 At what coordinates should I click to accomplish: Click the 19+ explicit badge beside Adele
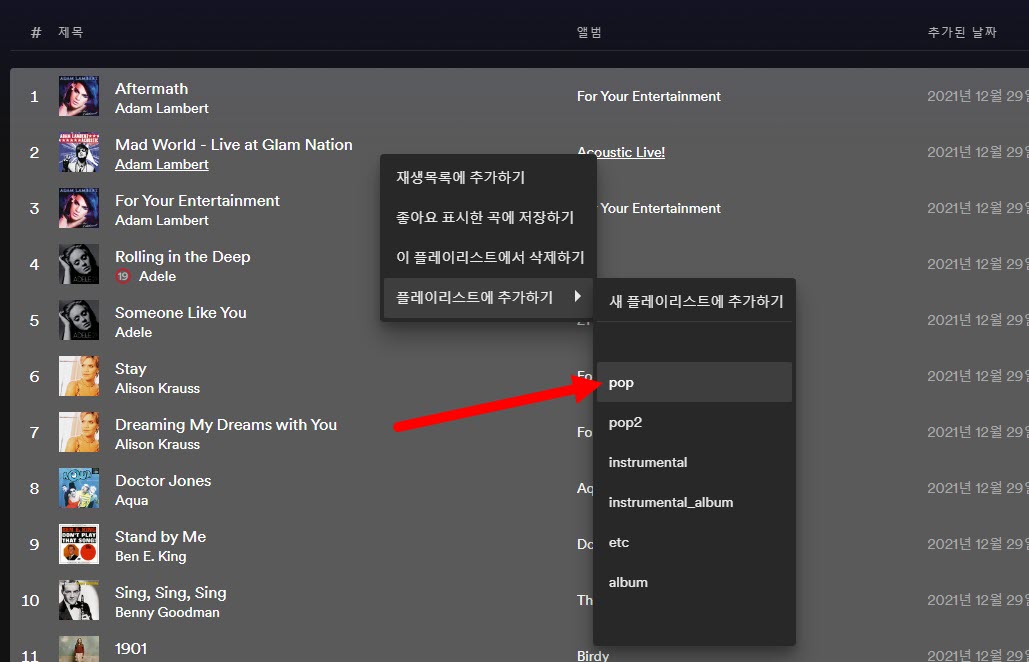[x=123, y=276]
